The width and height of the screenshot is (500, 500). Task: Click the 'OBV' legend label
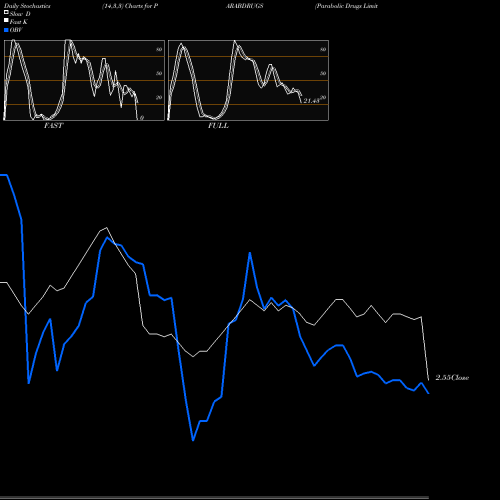click(16, 30)
